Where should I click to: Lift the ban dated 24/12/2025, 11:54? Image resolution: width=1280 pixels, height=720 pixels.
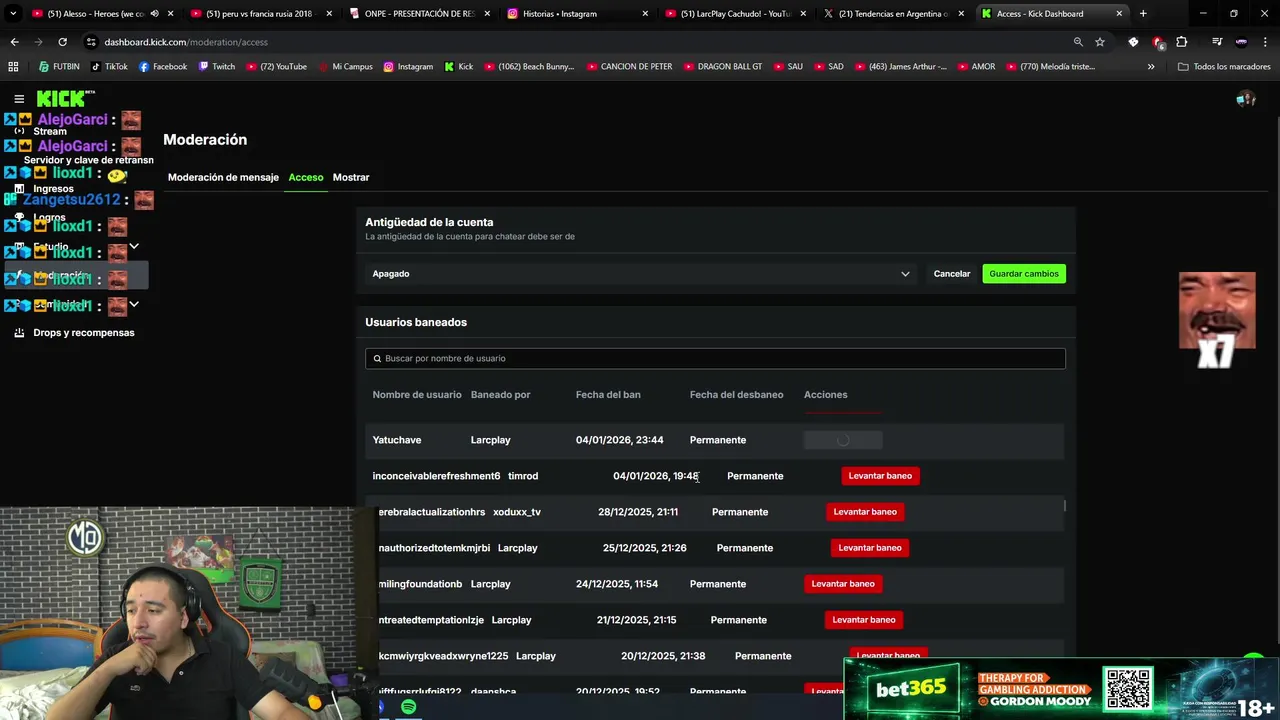coord(843,584)
